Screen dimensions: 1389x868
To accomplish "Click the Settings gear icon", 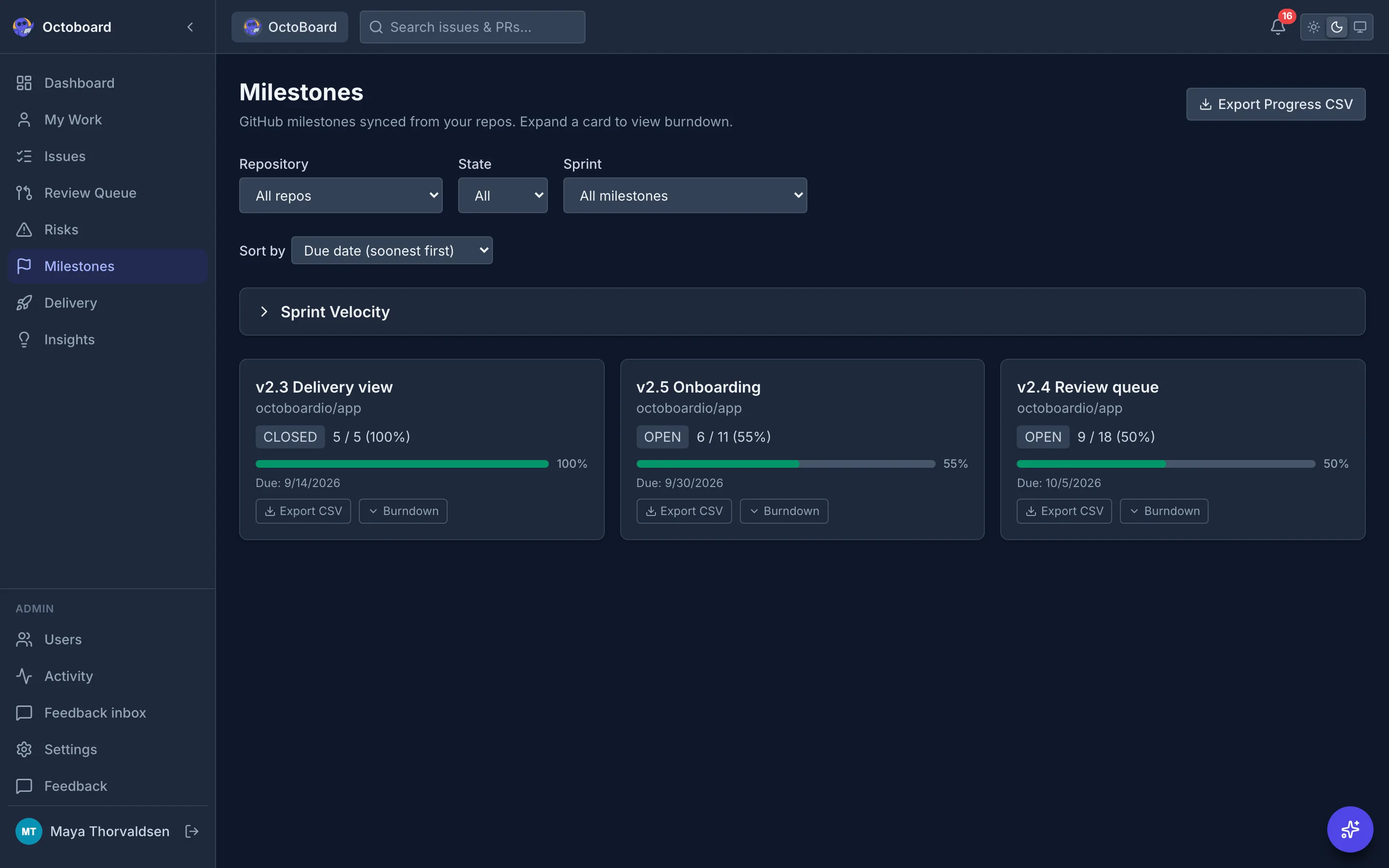I will (24, 749).
